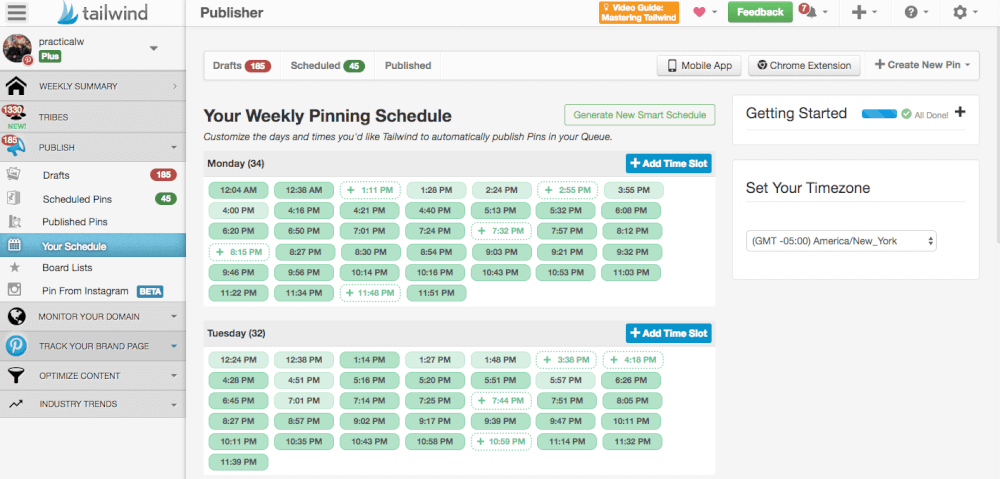The width and height of the screenshot is (1000, 479).
Task: Open Weekly Summary home icon
Action: (x=16, y=86)
